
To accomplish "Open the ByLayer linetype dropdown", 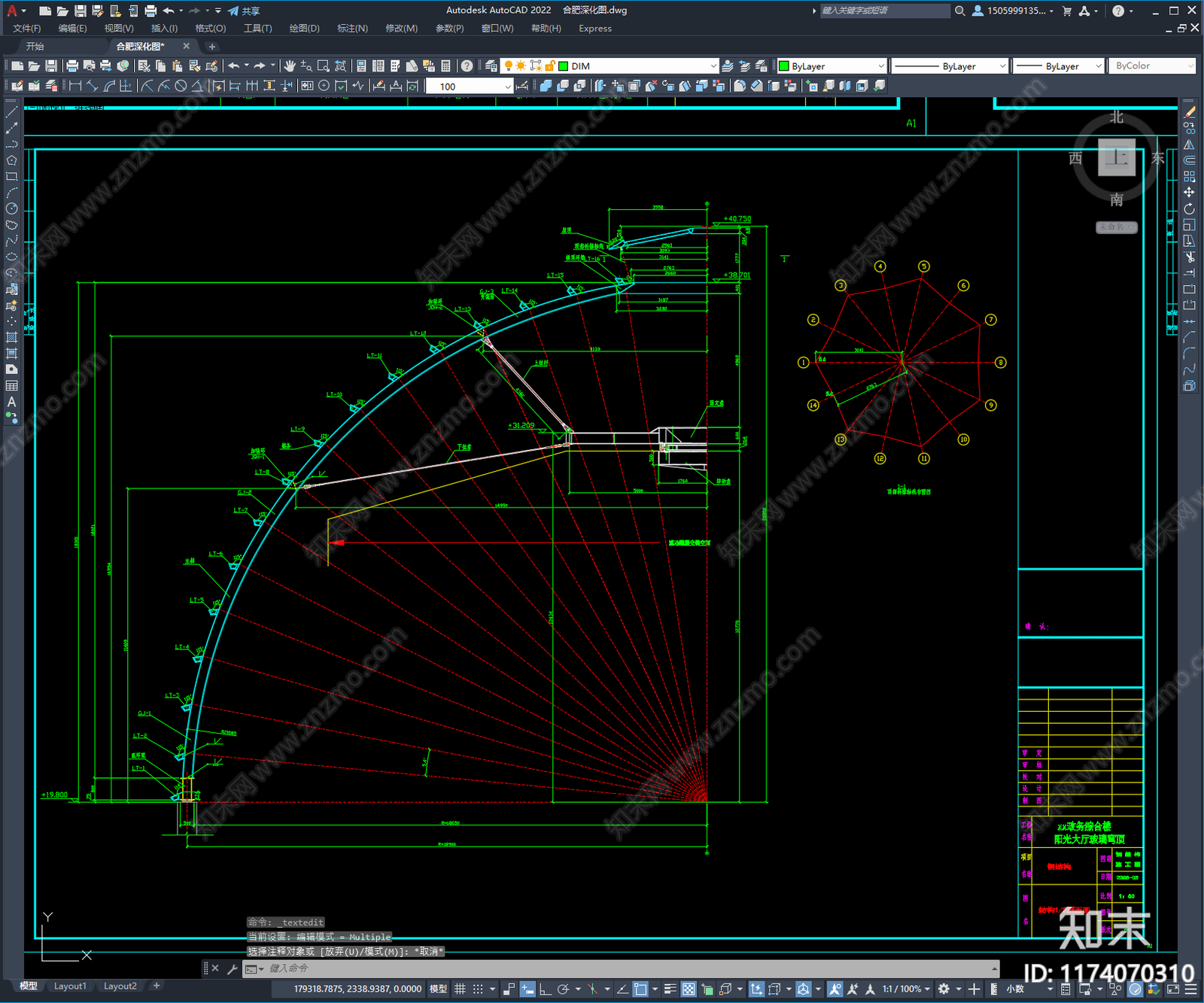I will [950, 66].
